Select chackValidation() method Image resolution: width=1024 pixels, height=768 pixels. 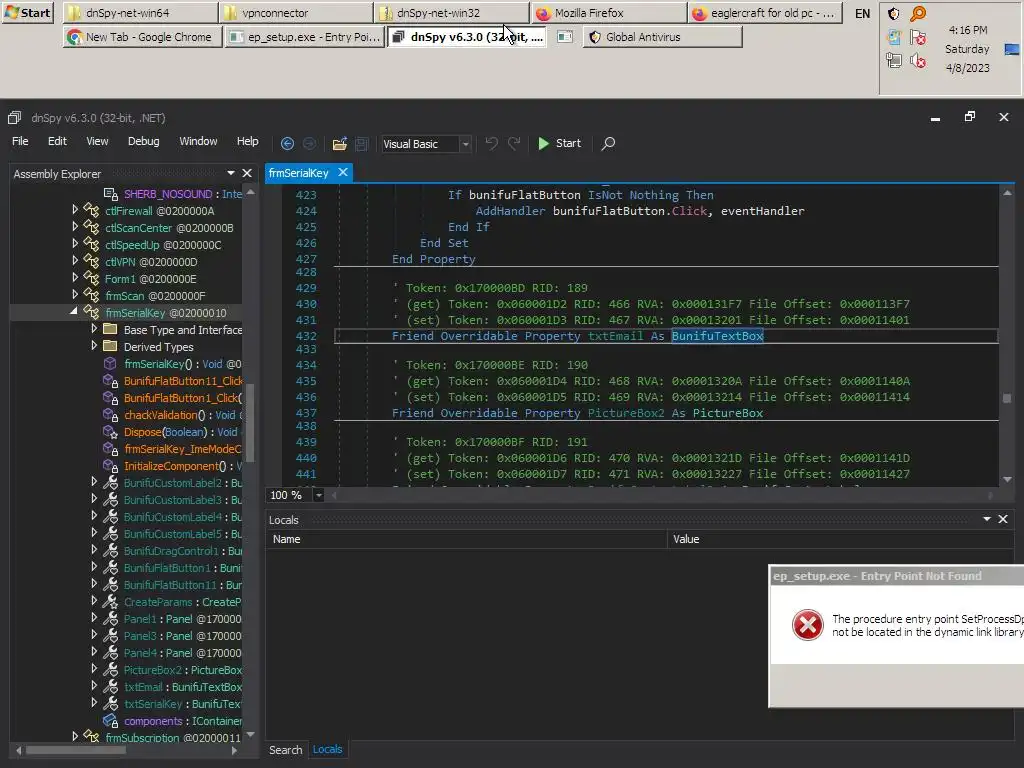[x=183, y=415]
